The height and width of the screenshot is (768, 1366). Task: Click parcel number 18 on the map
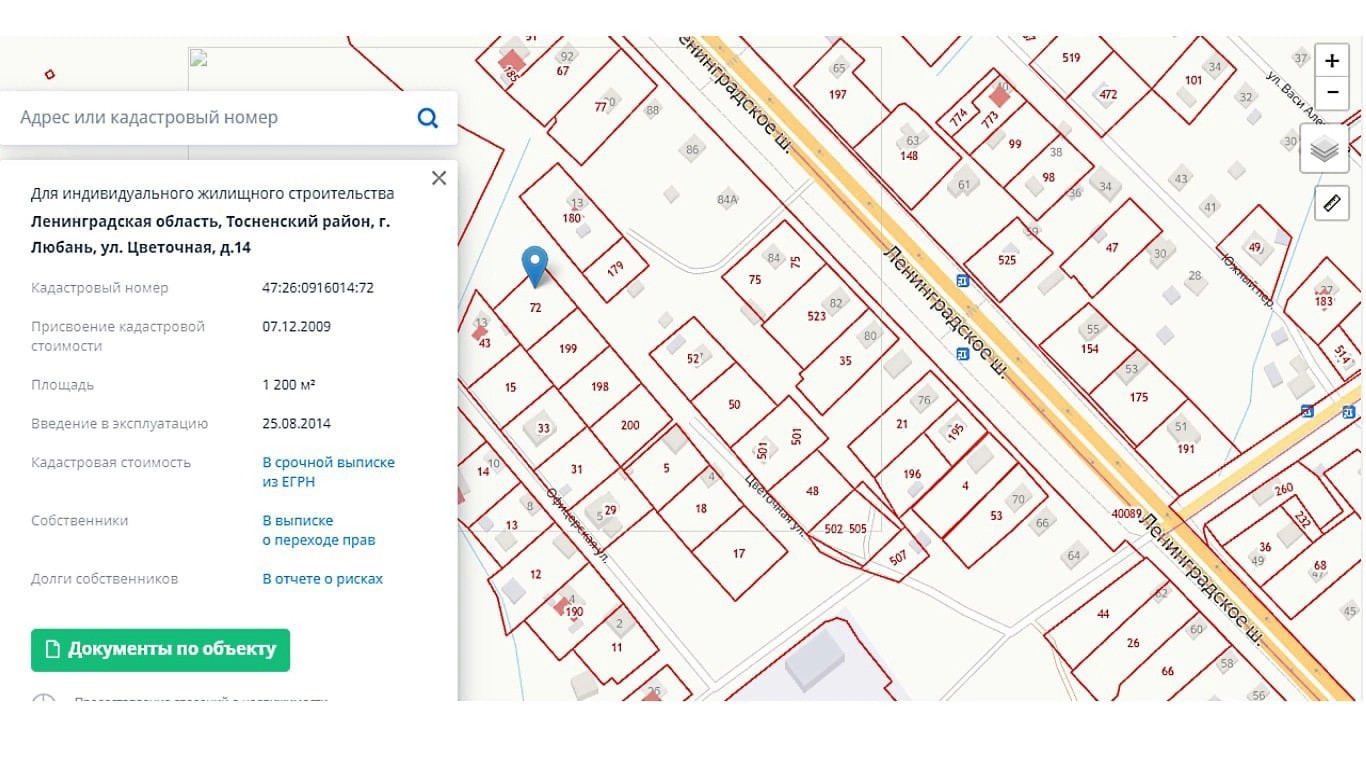701,509
